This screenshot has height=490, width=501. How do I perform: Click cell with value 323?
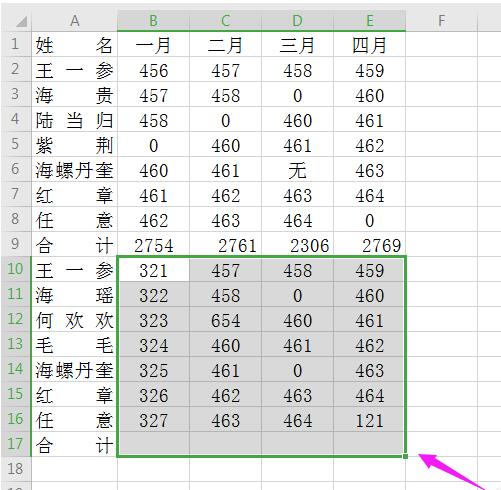pyautogui.click(x=153, y=320)
